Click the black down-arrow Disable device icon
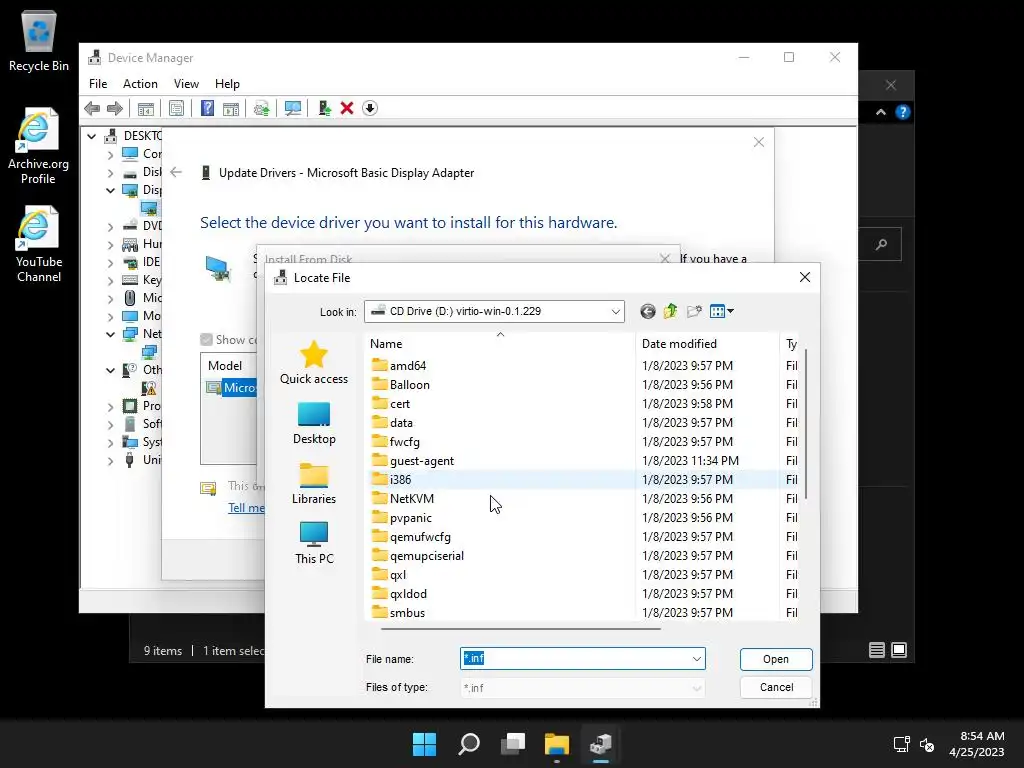1024x768 pixels. pos(370,108)
